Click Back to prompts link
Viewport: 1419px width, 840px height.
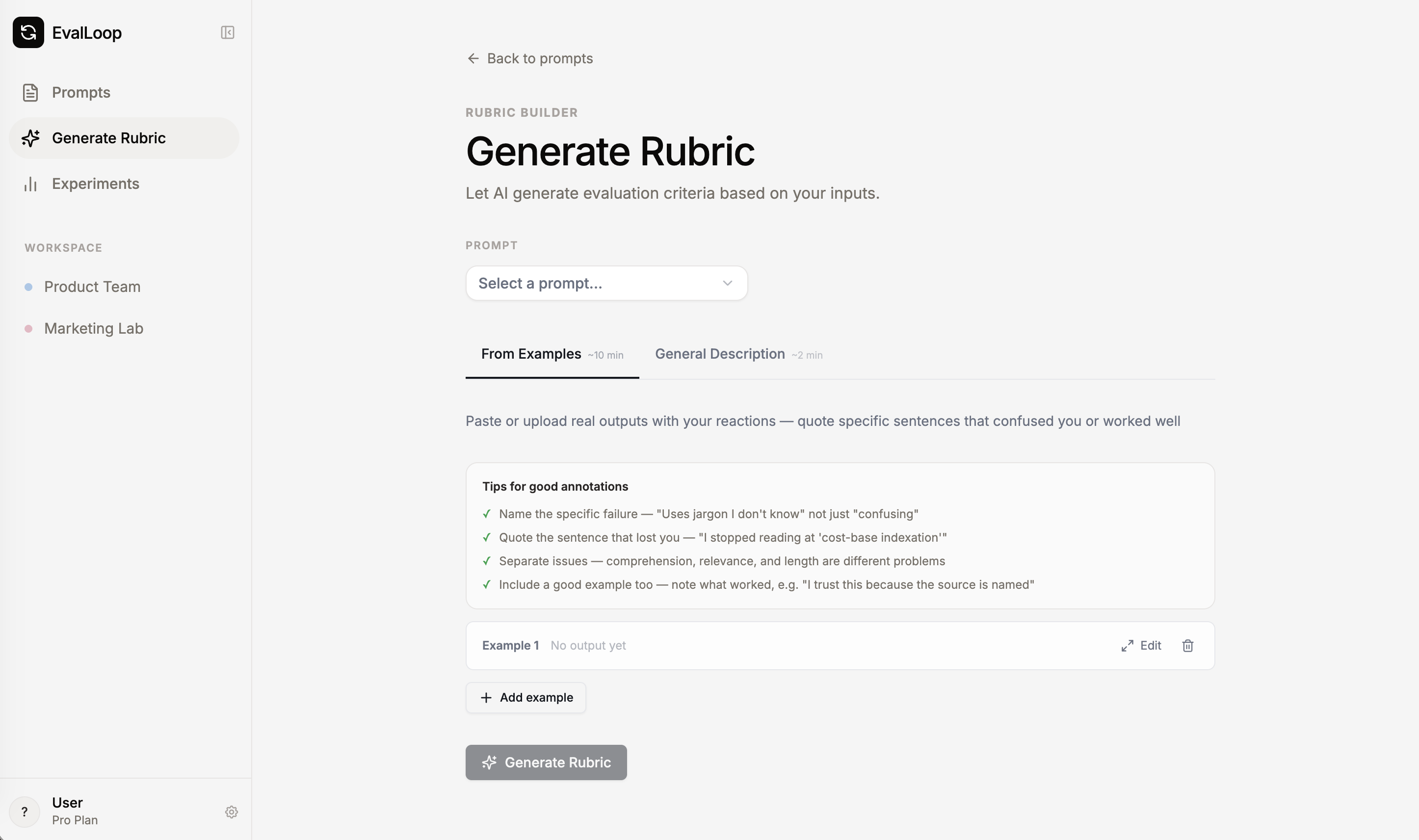(x=530, y=58)
